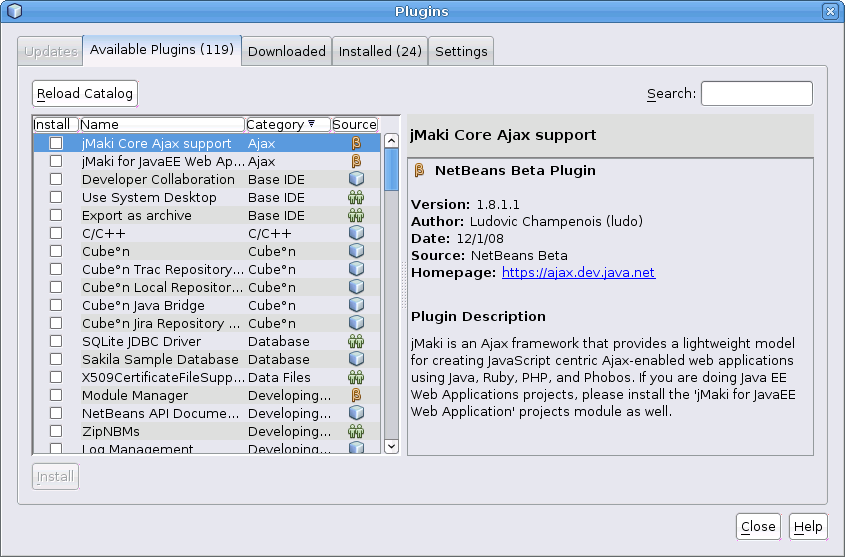845x557 pixels.
Task: Click the Data Files category cell
Action: click(x=279, y=378)
